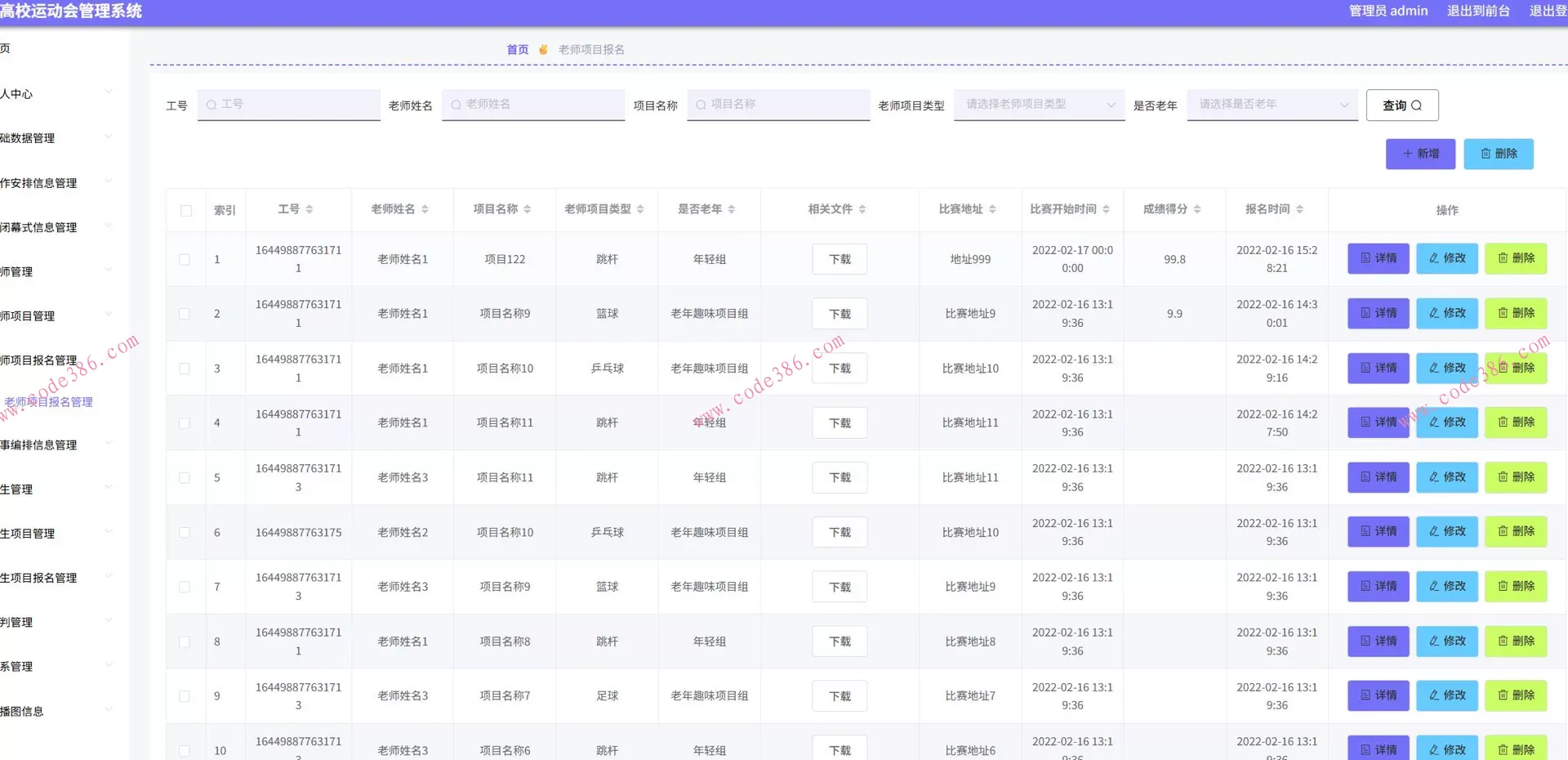
Task: Check the checkbox for row 1
Action: click(x=185, y=260)
